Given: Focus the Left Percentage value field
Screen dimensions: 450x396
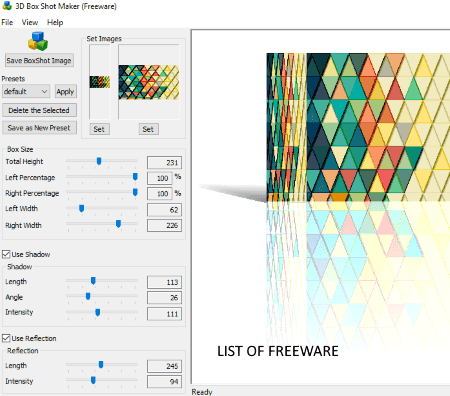Looking at the screenshot, I should click(x=160, y=178).
